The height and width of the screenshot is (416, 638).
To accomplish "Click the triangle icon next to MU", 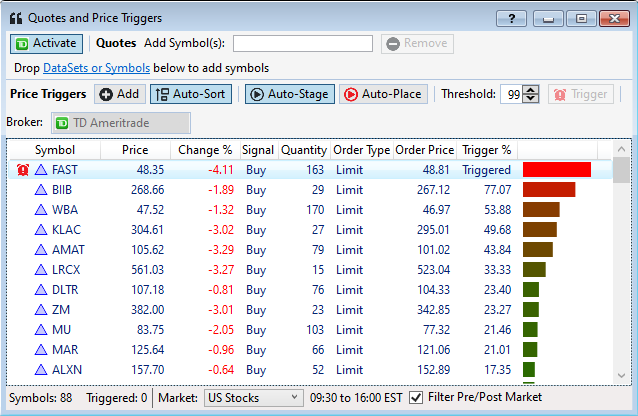I will (x=41, y=330).
